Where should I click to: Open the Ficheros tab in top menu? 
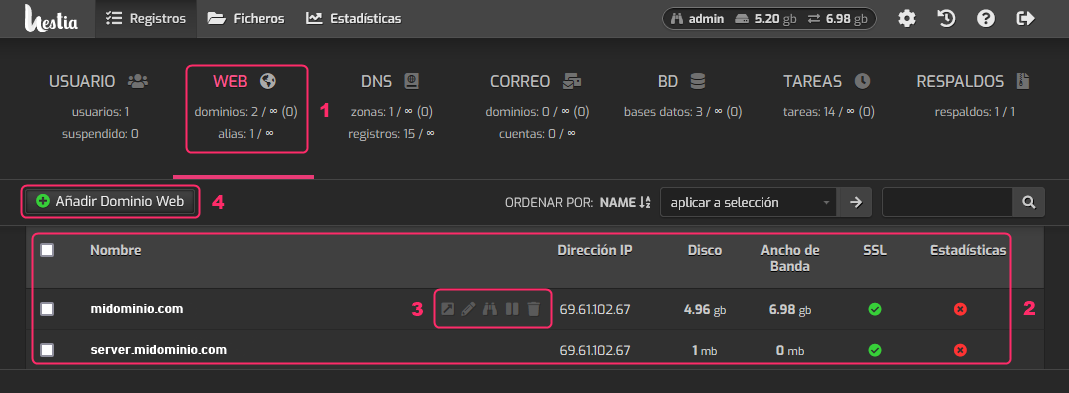[246, 19]
